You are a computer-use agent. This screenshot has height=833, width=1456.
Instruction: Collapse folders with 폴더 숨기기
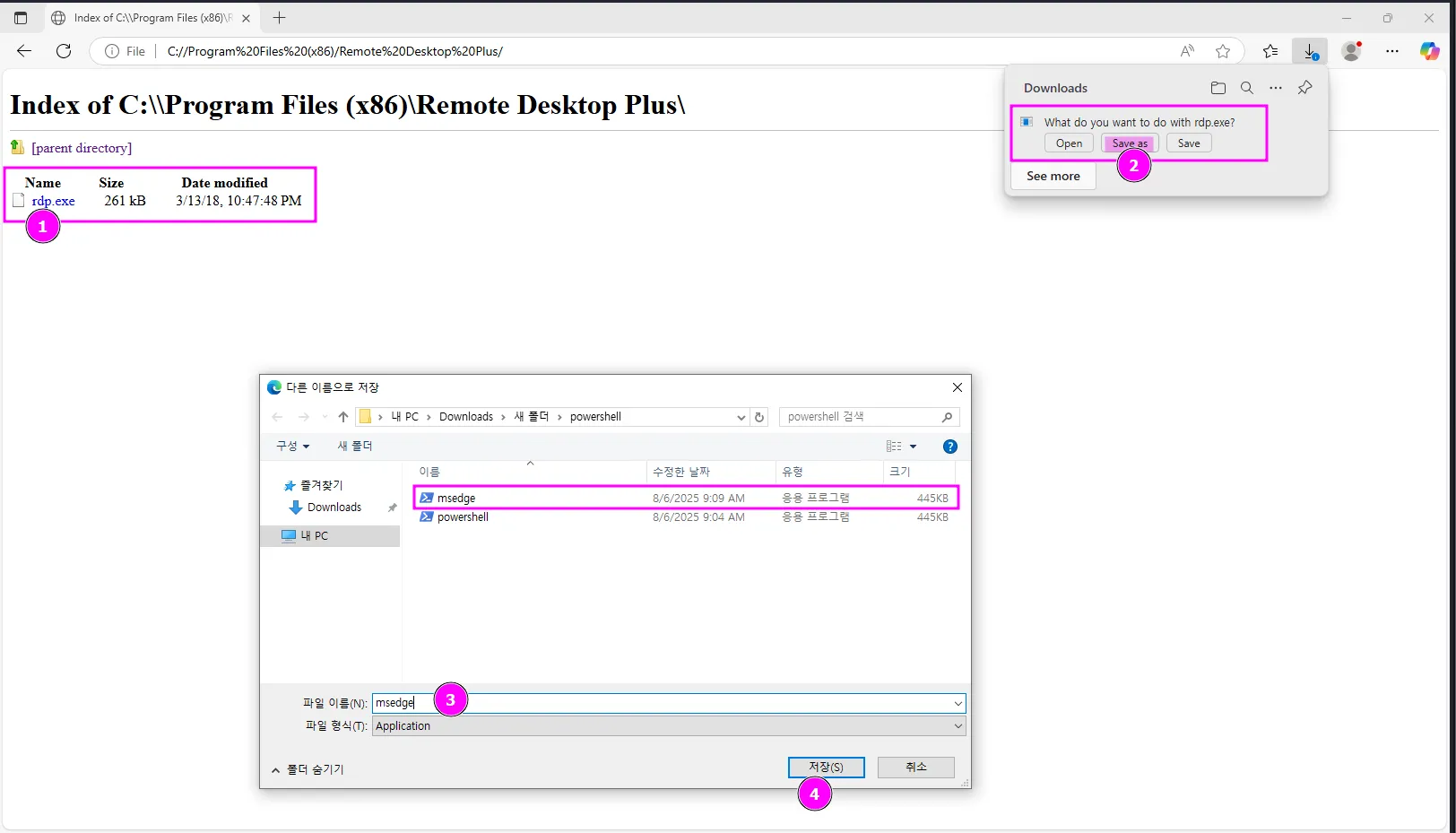(x=308, y=769)
